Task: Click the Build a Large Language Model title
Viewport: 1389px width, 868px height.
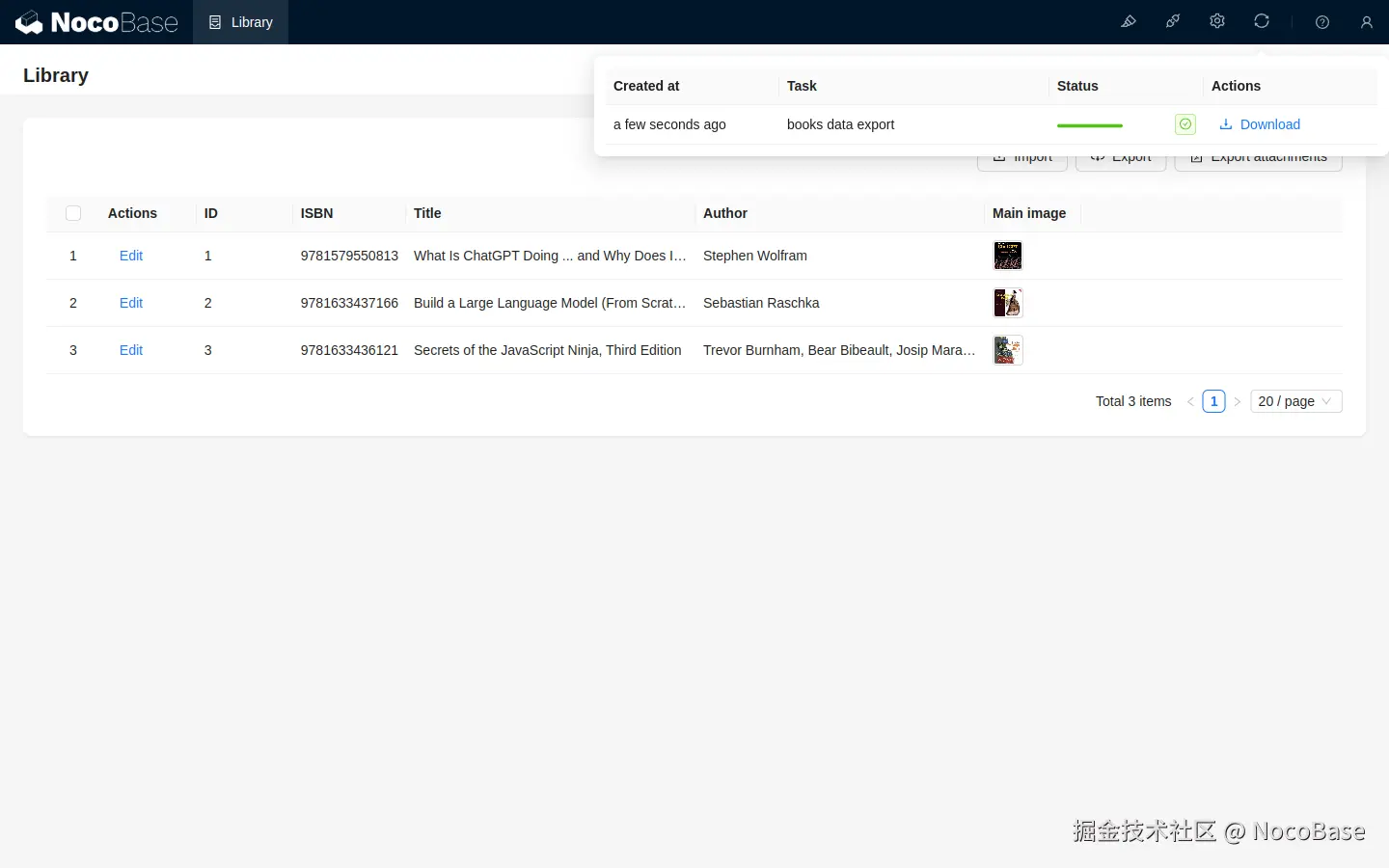Action: (550, 303)
